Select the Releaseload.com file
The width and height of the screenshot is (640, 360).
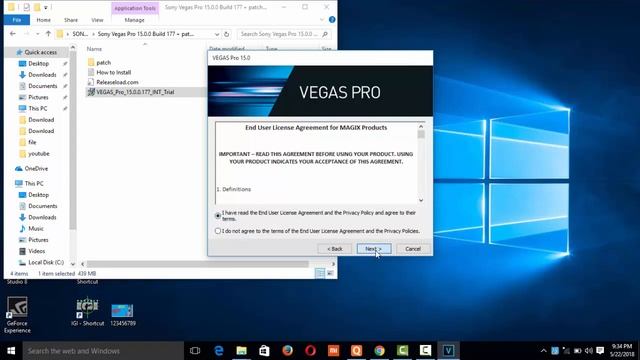117,82
